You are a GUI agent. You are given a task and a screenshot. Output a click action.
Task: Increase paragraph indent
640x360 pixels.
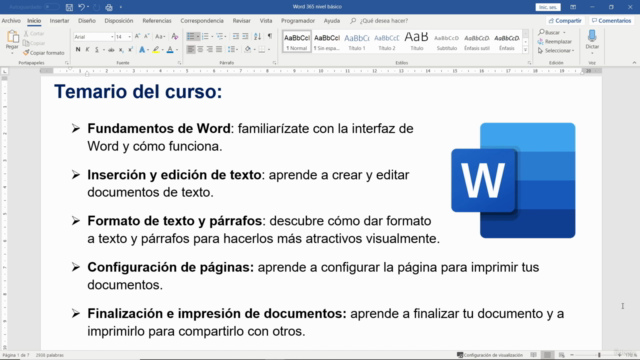(245, 36)
